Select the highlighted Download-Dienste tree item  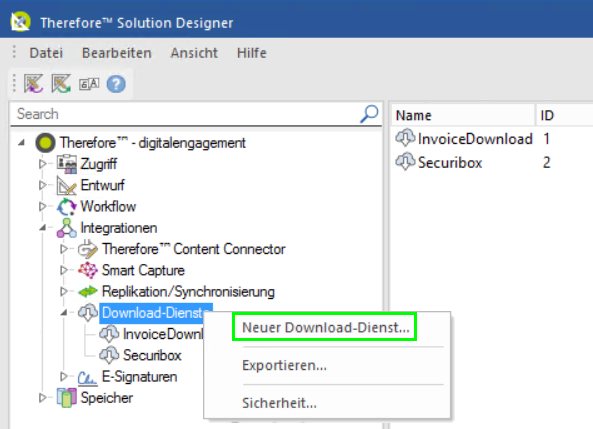tap(156, 313)
